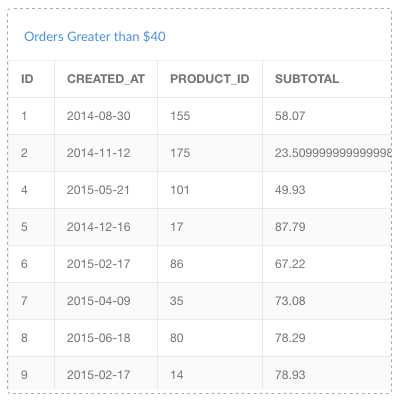Screen dimensions: 401x402
Task: Select the date 2015-04-09
Action: pyautogui.click(x=99, y=301)
